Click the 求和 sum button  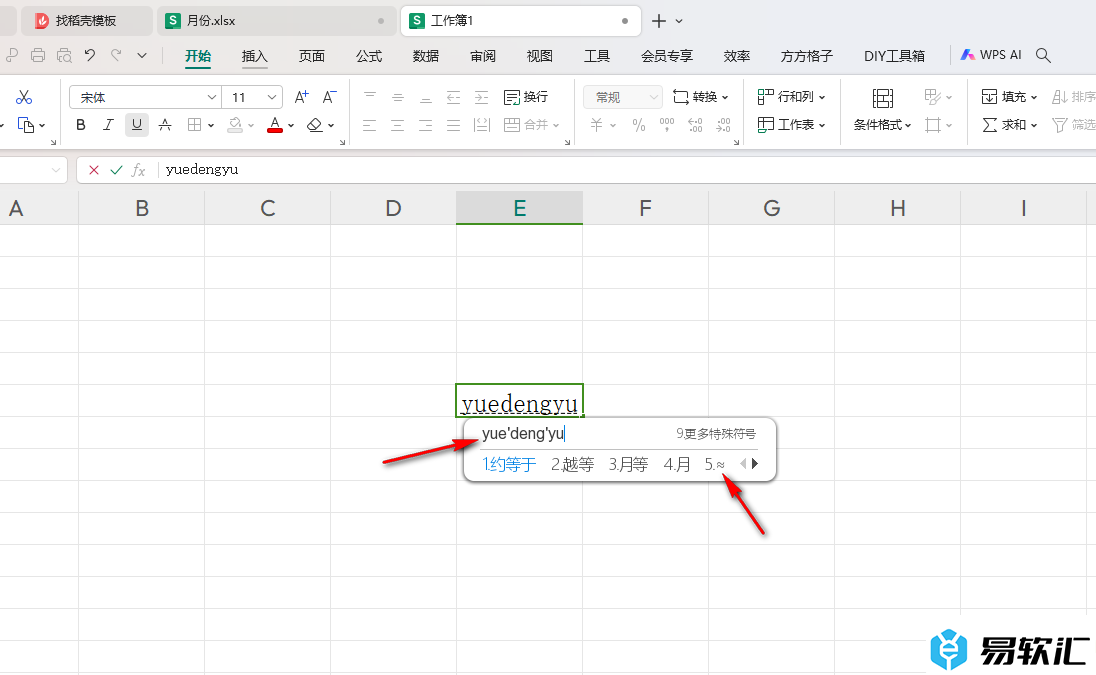(x=1009, y=124)
